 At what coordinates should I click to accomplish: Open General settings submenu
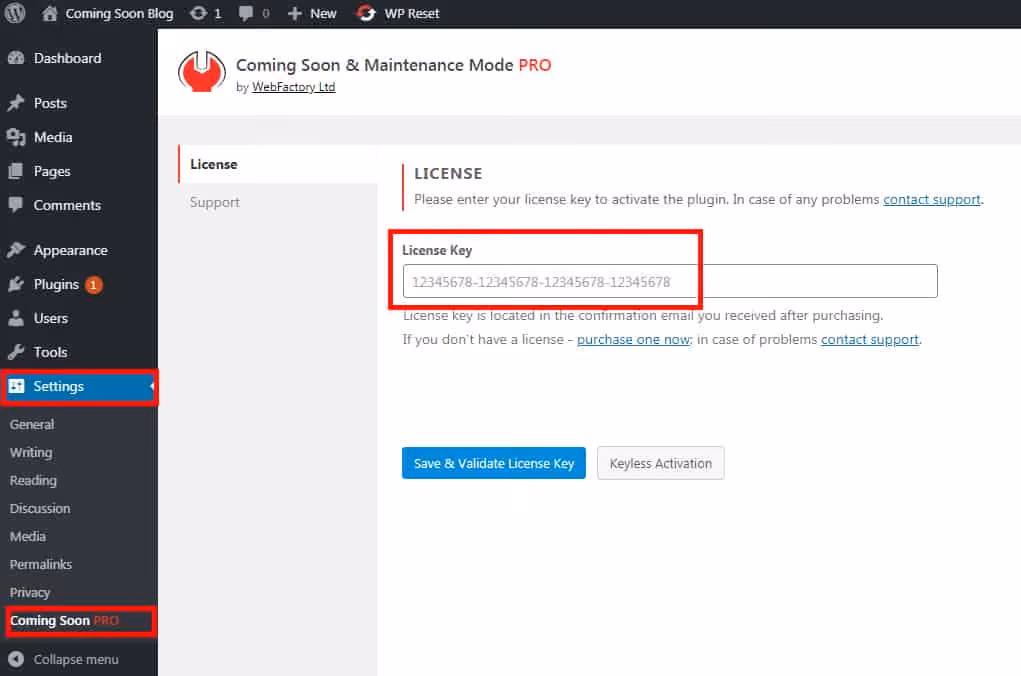point(32,425)
